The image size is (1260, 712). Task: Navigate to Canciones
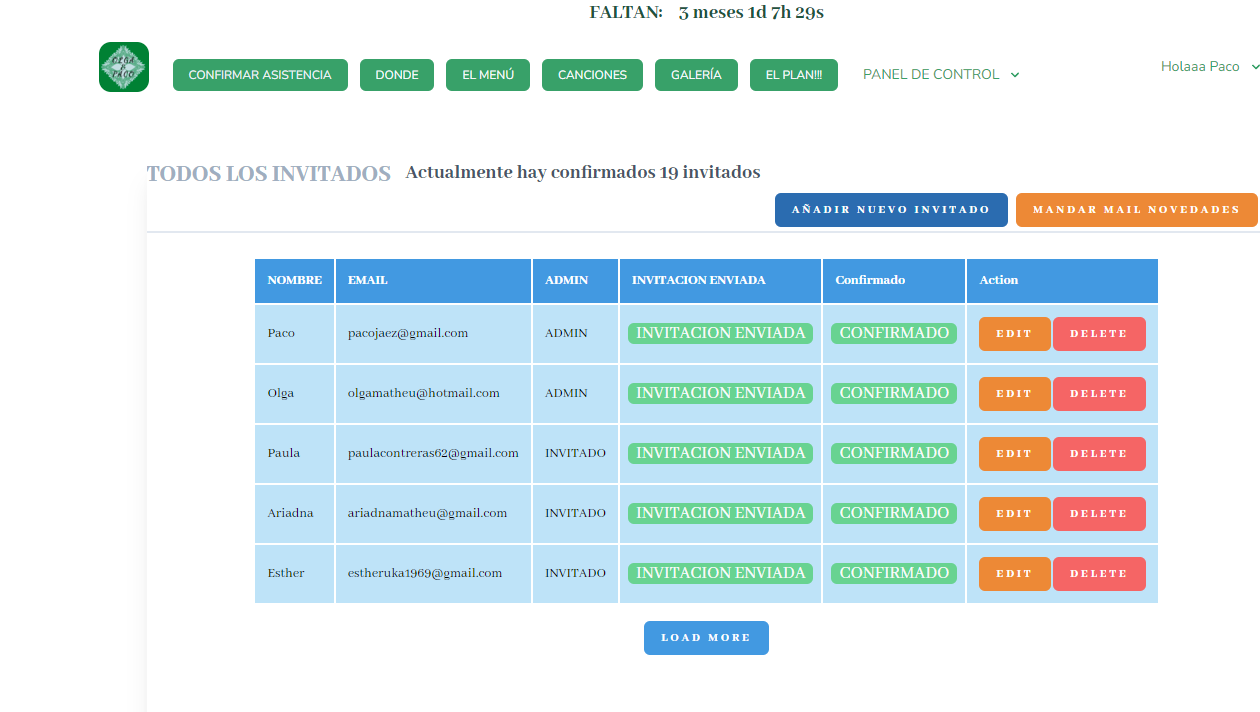pos(592,75)
